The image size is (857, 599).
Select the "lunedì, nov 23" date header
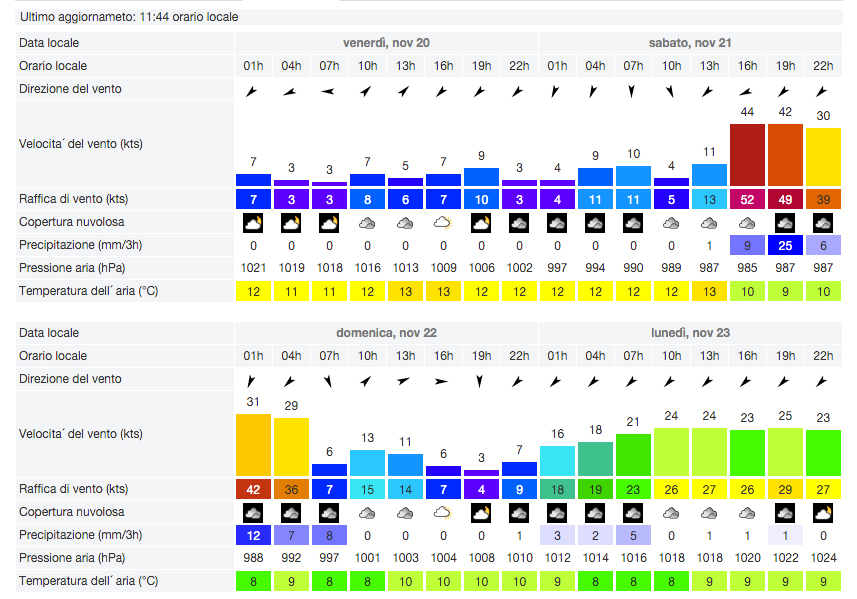(x=690, y=333)
